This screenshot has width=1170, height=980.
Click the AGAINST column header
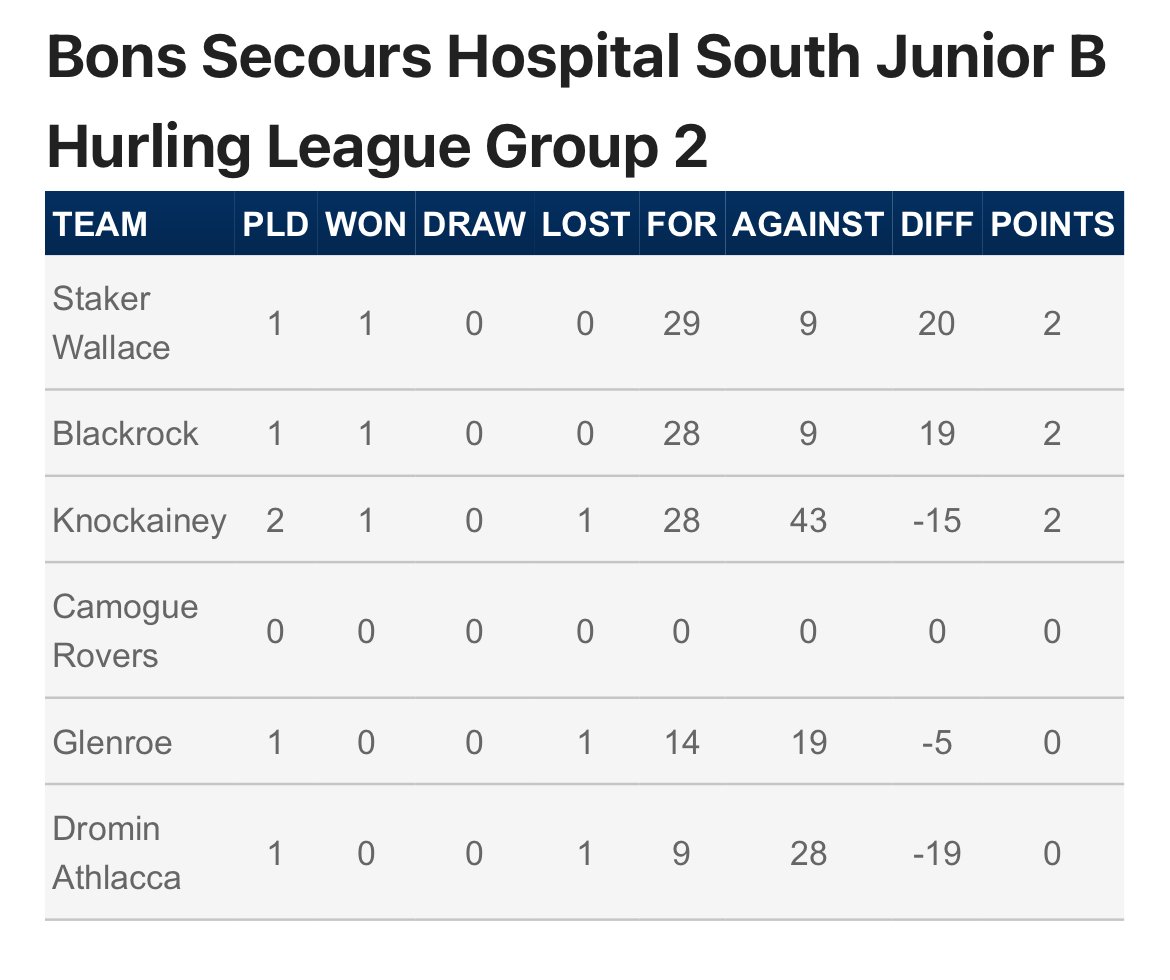click(x=808, y=225)
